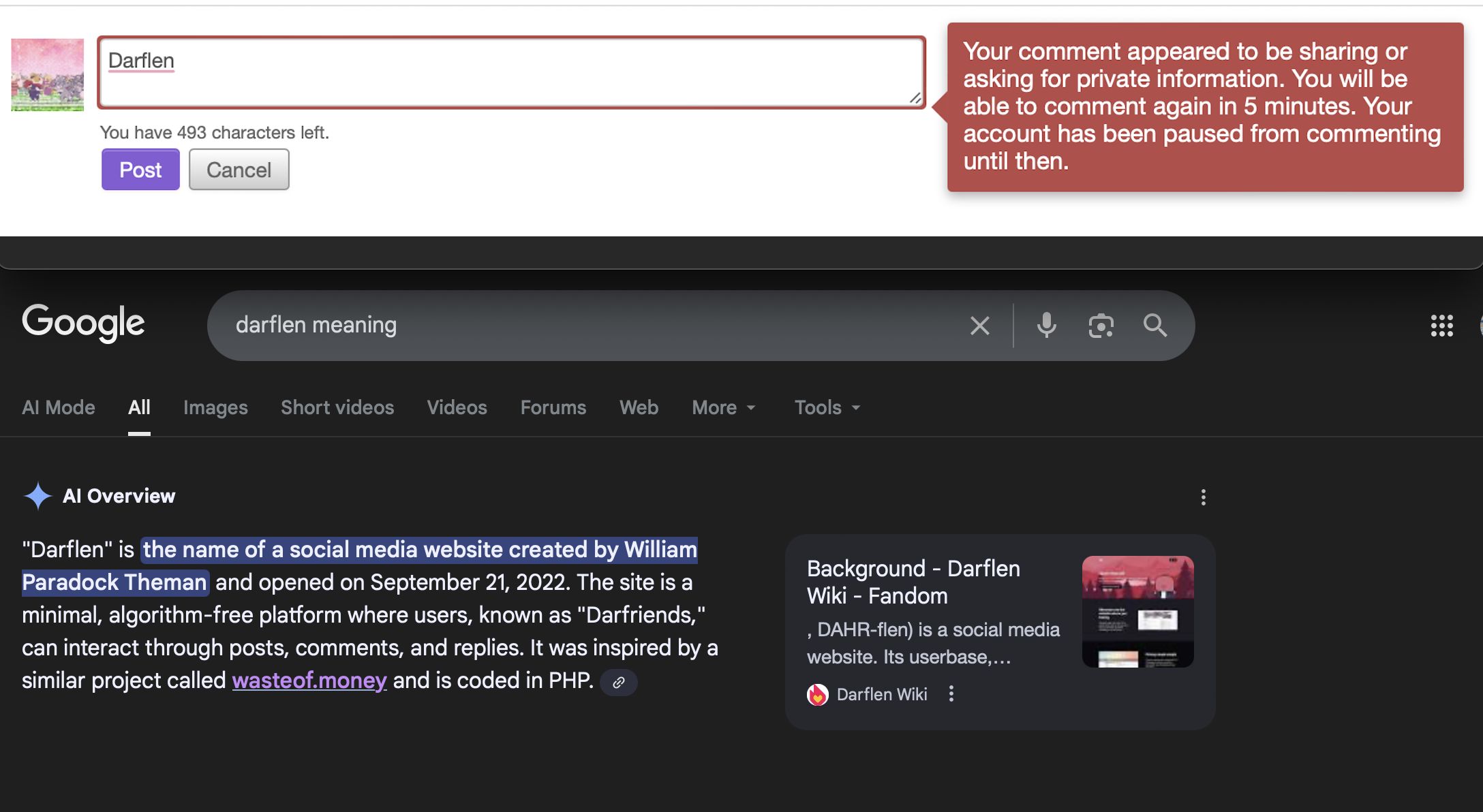This screenshot has width=1483, height=812.
Task: Click the highlighted 'Paradock Theman' text
Action: 114,582
